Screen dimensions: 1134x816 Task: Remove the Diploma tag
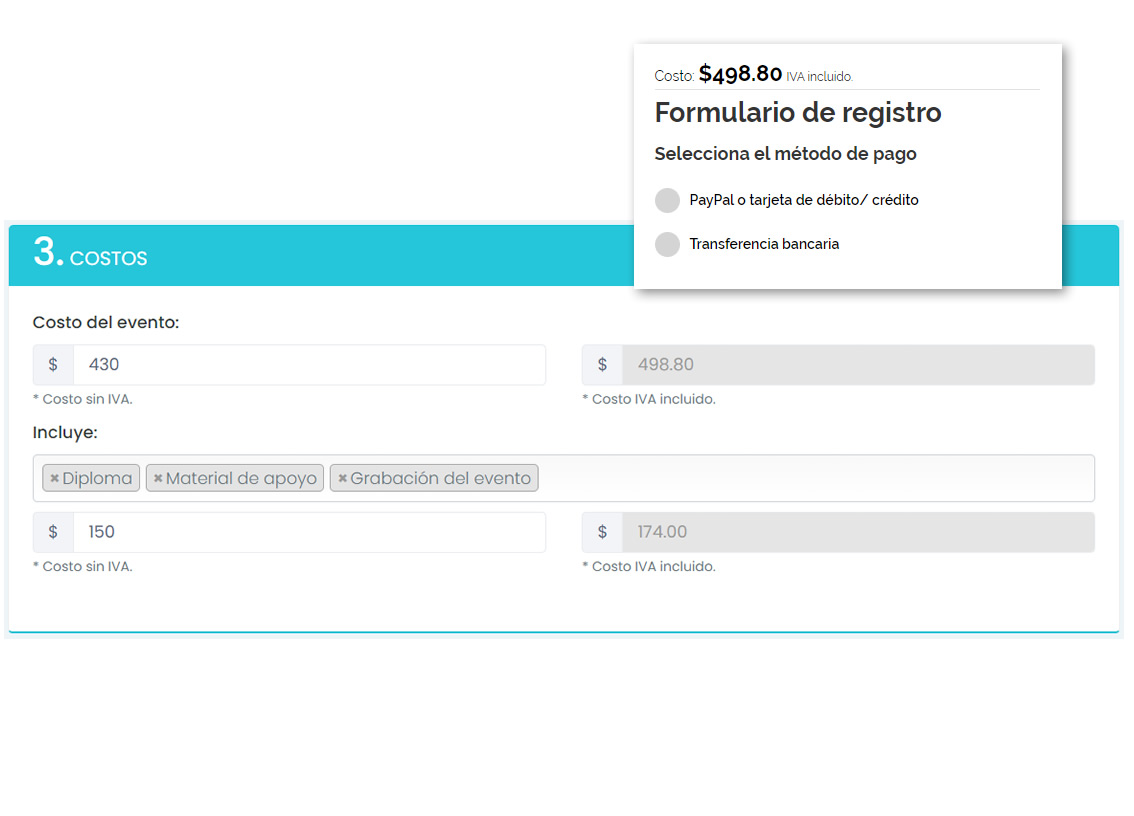pos(54,479)
